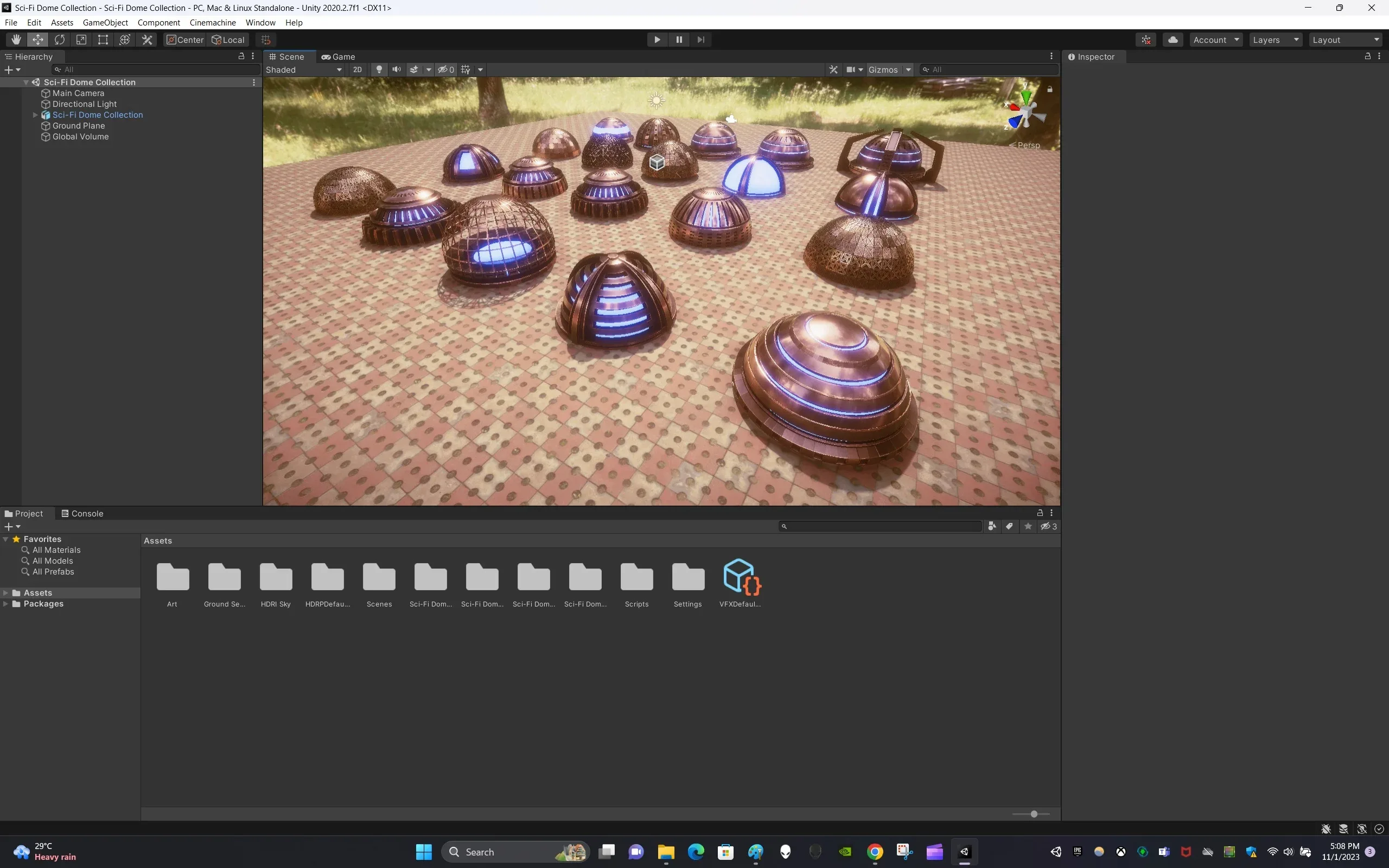This screenshot has height=868, width=1389.
Task: Pause the game playback
Action: click(x=679, y=40)
